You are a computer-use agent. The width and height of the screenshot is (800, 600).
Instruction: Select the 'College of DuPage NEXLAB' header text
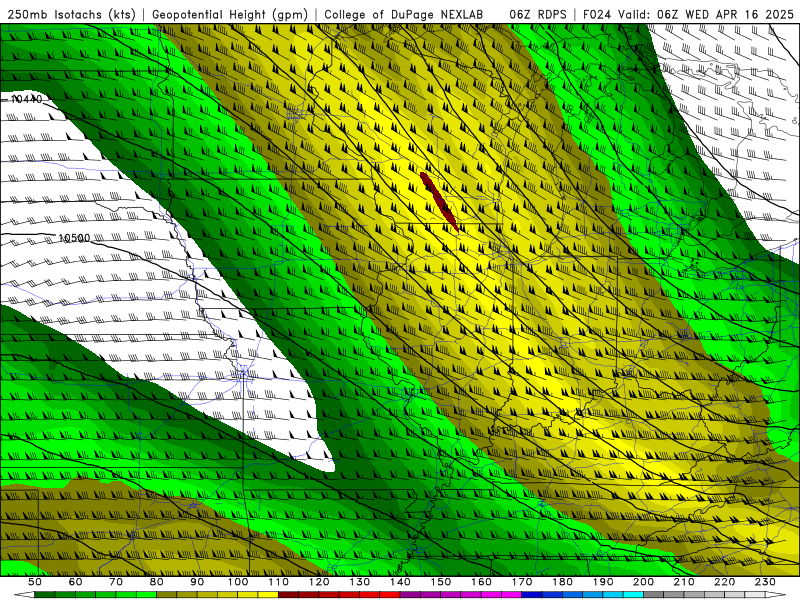[403, 14]
